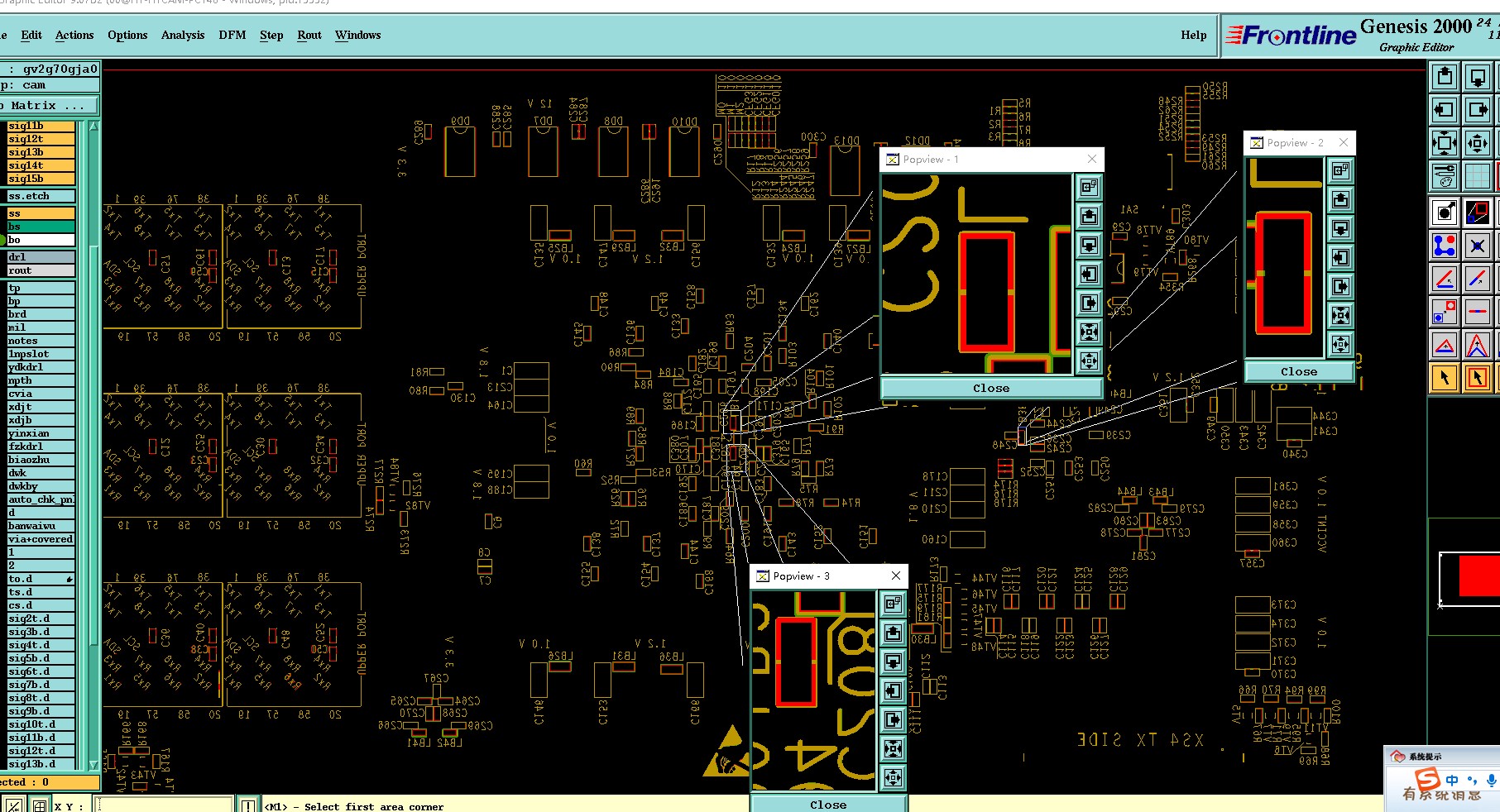Click layer list scroll down arrow
The width and height of the screenshot is (1500, 812).
click(93, 765)
